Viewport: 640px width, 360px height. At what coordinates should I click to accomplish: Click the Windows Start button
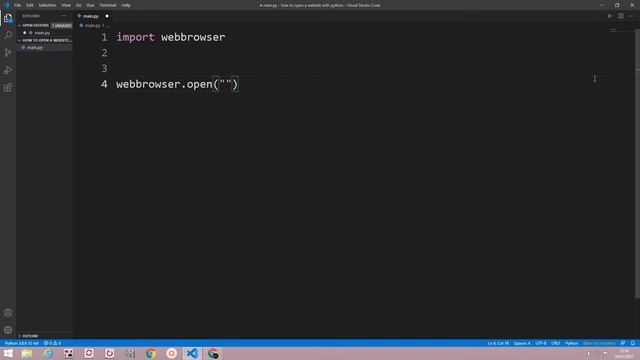(x=8, y=353)
